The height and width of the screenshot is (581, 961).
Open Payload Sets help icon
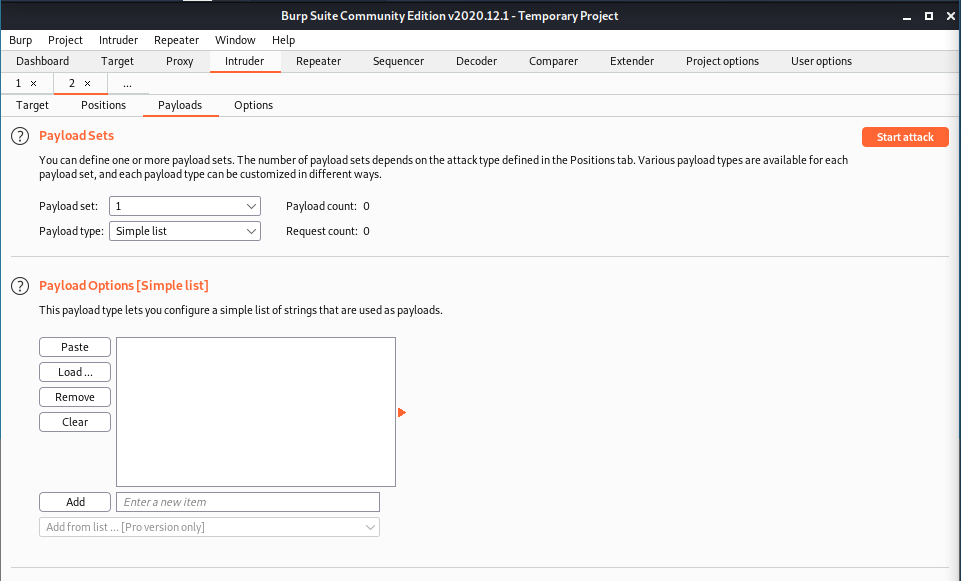pyautogui.click(x=20, y=136)
